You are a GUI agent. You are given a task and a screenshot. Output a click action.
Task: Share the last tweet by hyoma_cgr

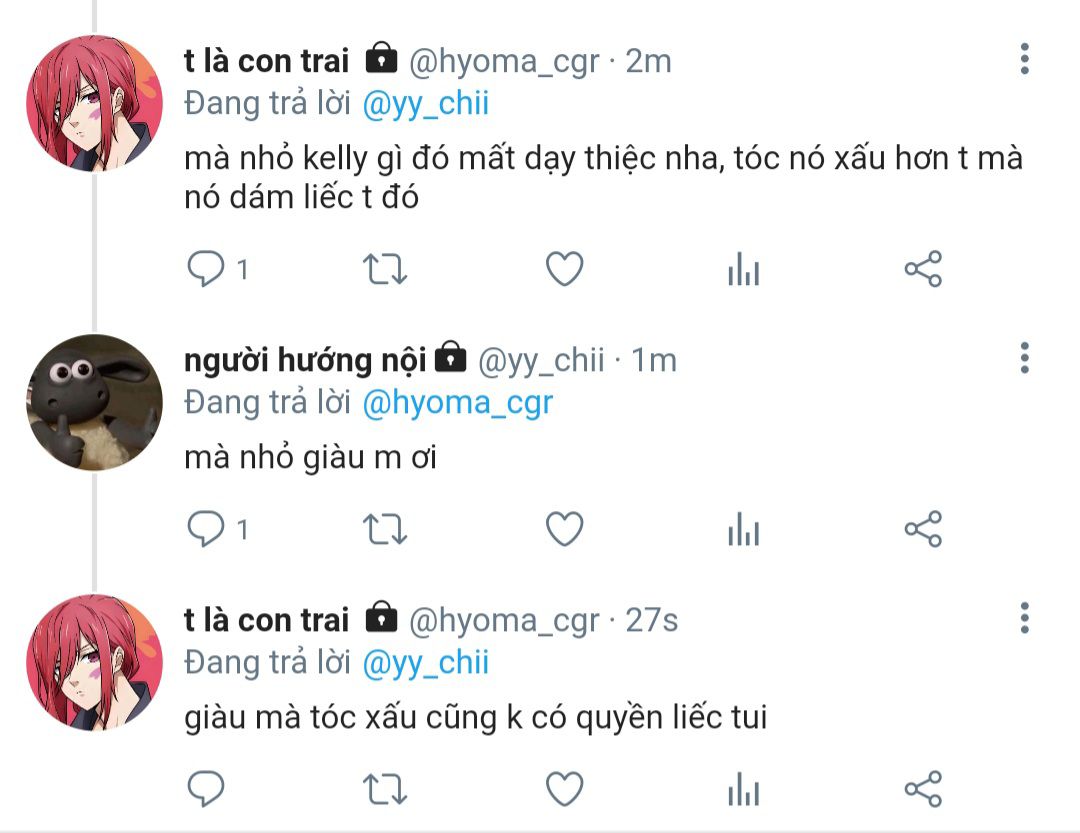coord(923,789)
